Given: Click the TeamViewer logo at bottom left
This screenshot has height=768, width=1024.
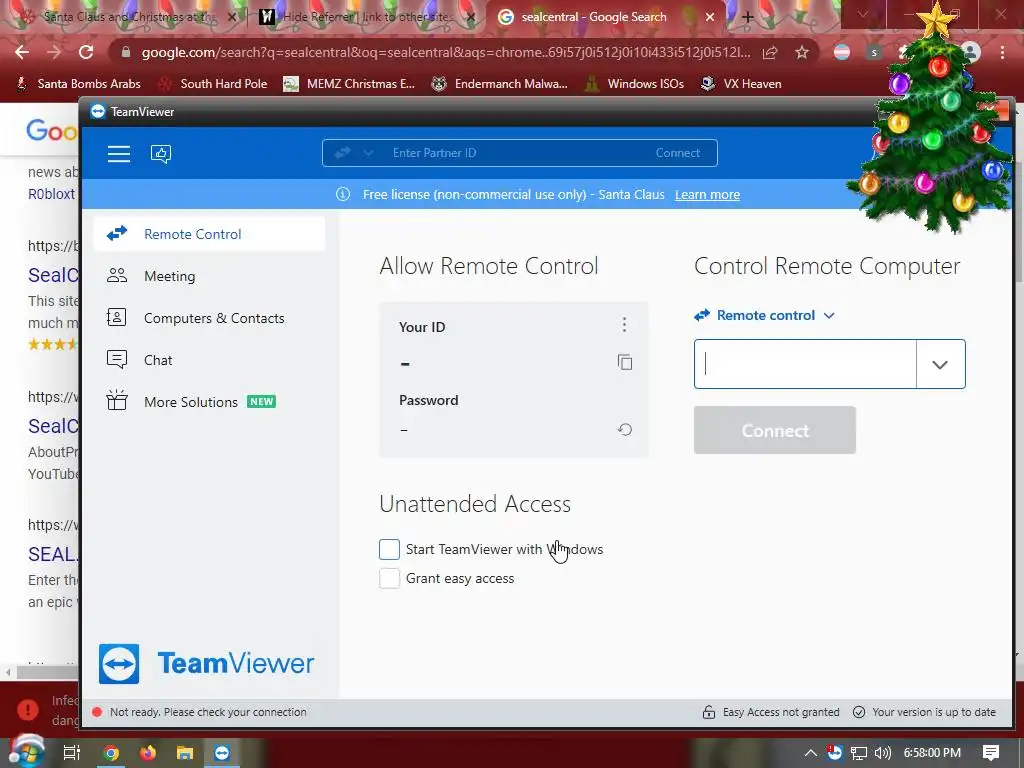Looking at the screenshot, I should pos(206,664).
